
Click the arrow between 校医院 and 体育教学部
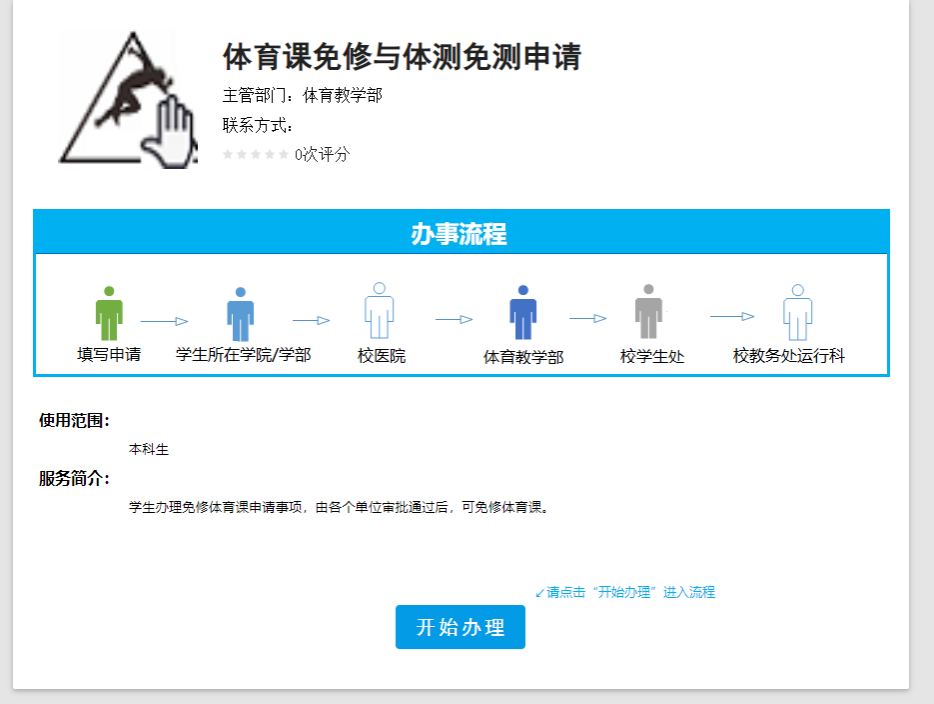pyautogui.click(x=454, y=320)
